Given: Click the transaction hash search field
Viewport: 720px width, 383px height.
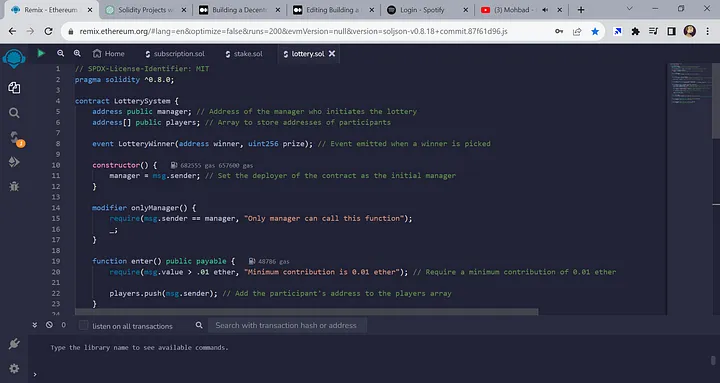Looking at the screenshot, I should point(287,325).
